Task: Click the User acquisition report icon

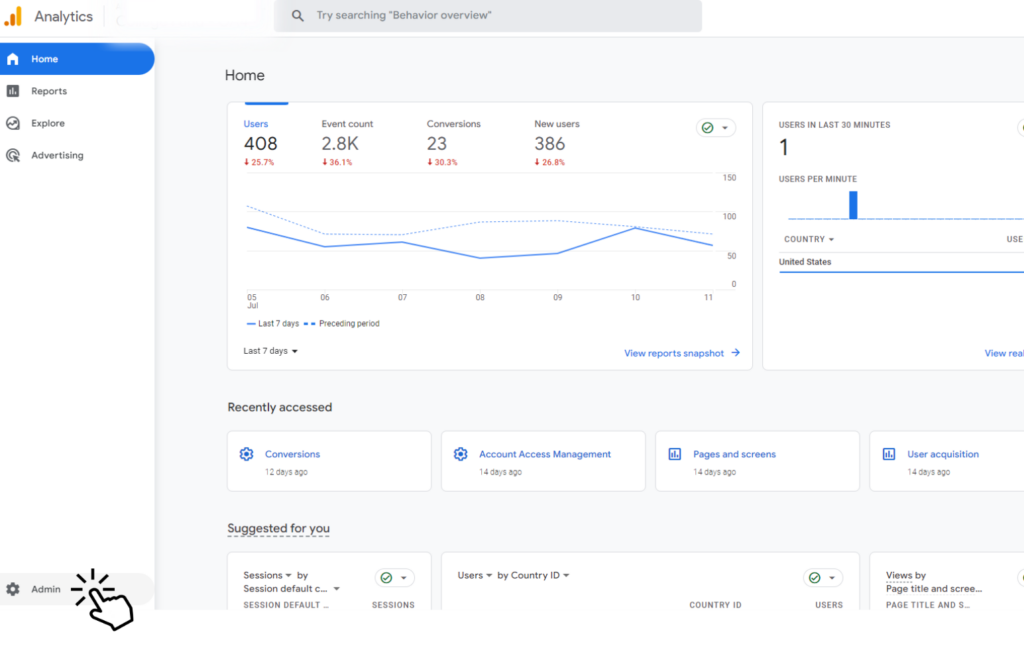Action: 888,454
